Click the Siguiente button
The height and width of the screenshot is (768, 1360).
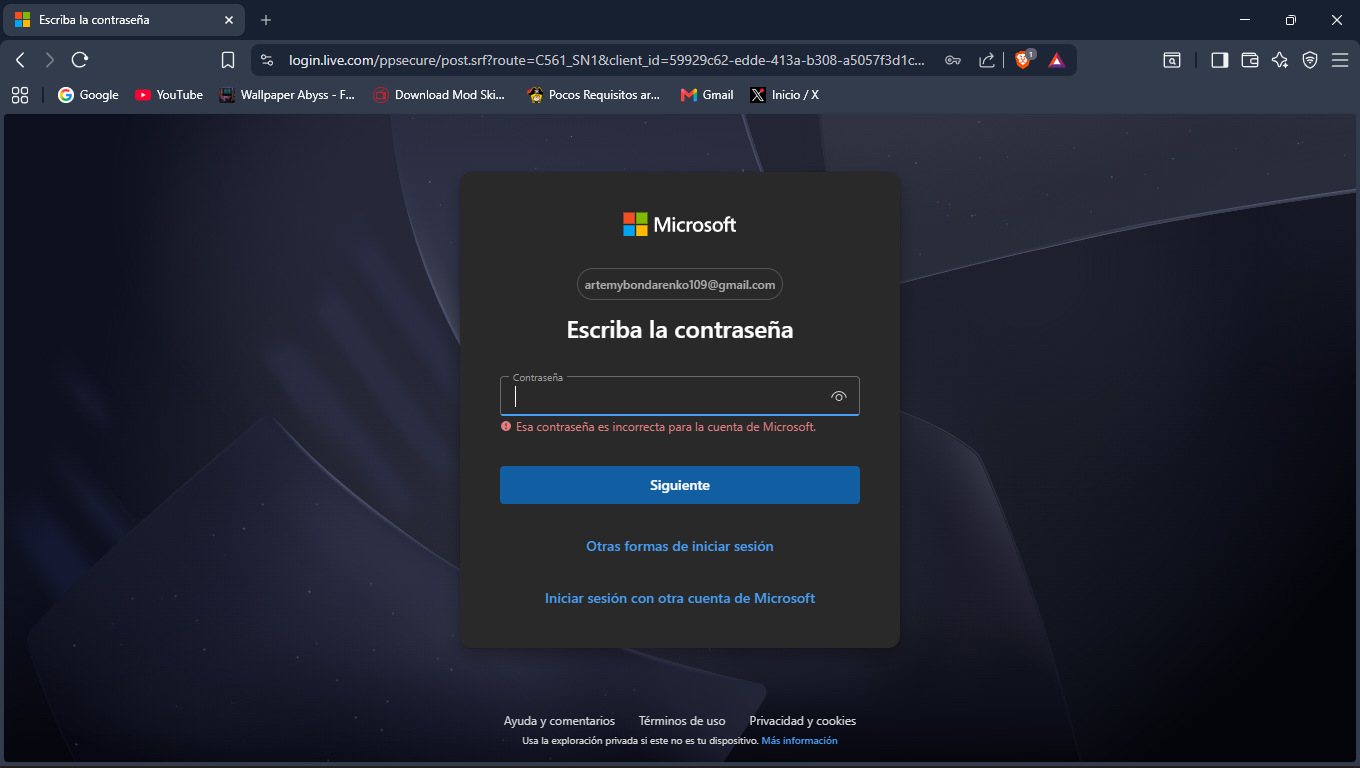[680, 485]
